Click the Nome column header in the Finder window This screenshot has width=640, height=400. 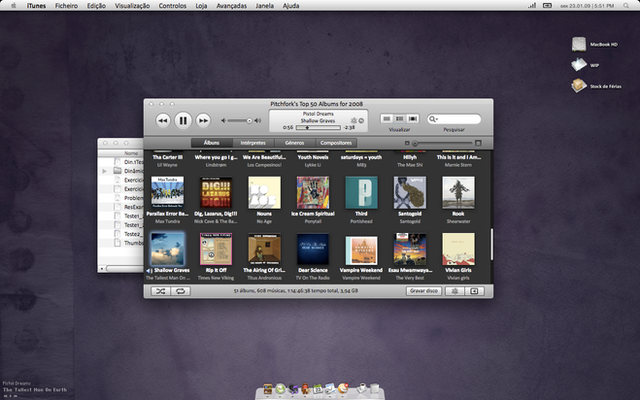click(131, 153)
